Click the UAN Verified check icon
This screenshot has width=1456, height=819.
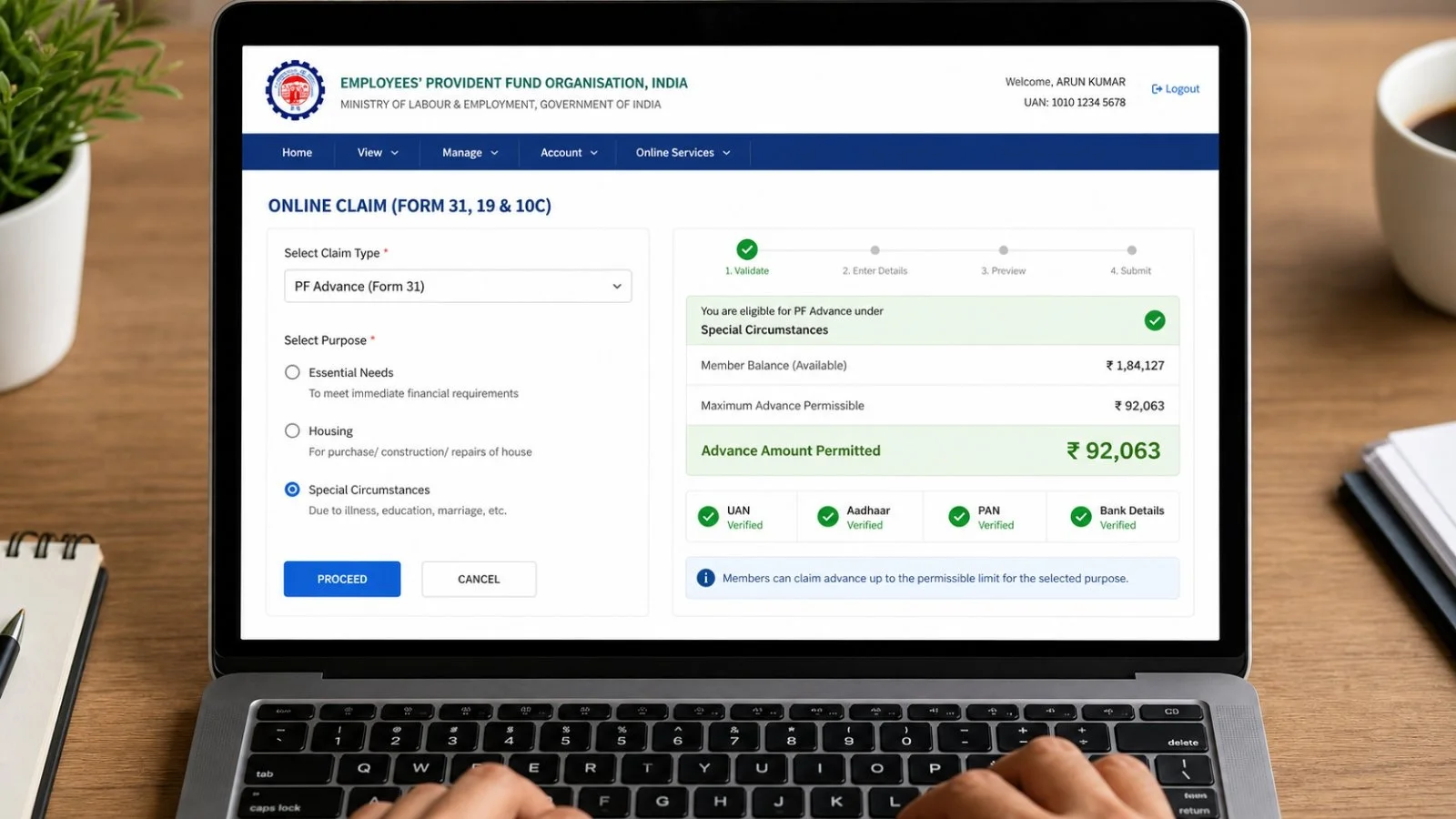coord(708,517)
